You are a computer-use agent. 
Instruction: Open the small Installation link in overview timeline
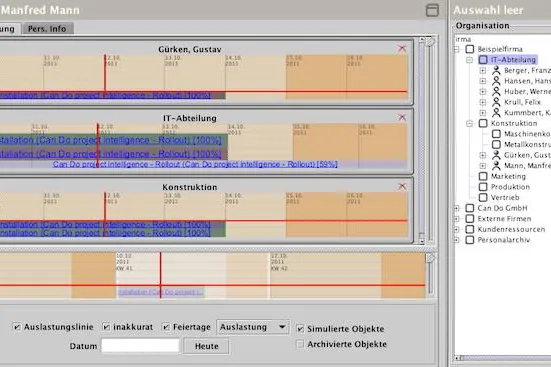161,292
